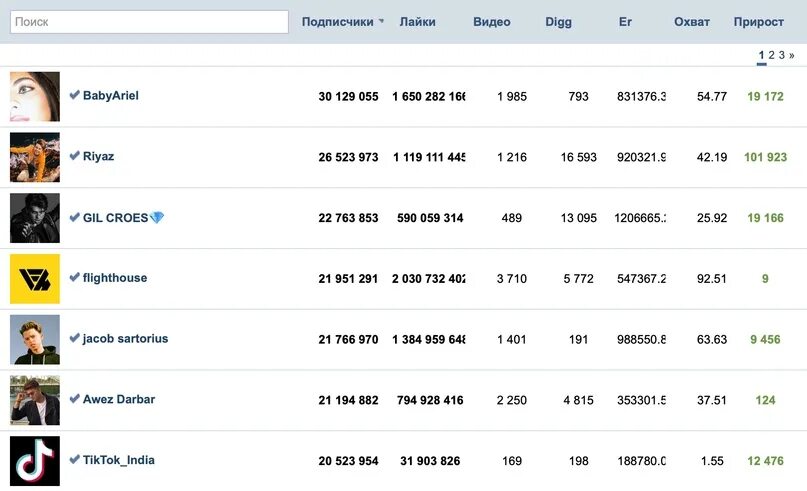Click the flighthouse yellow logo icon

click(x=35, y=279)
